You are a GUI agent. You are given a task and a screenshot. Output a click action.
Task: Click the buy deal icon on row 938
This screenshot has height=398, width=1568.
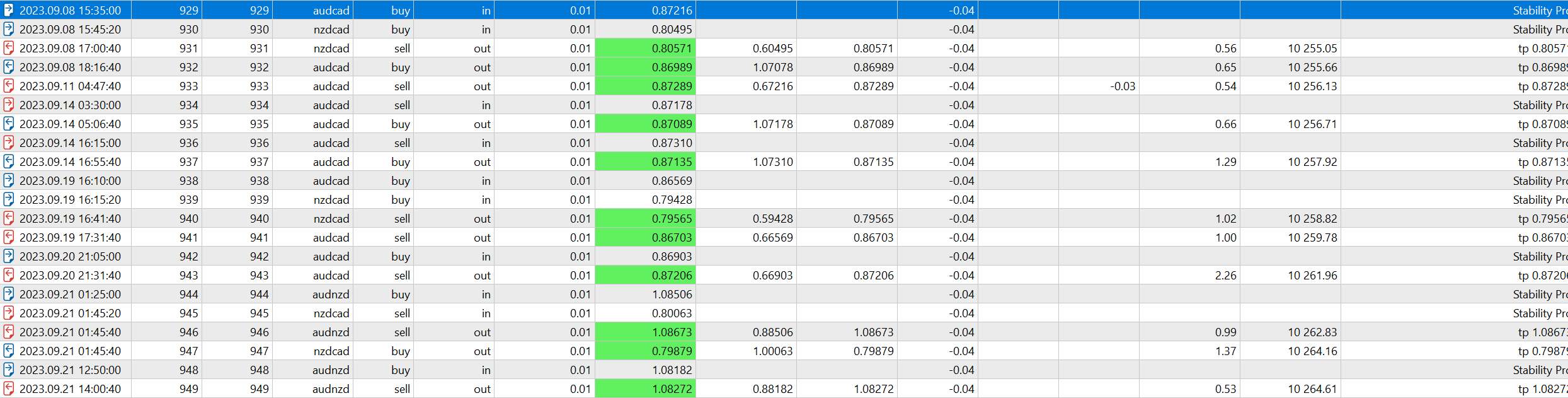[x=9, y=180]
